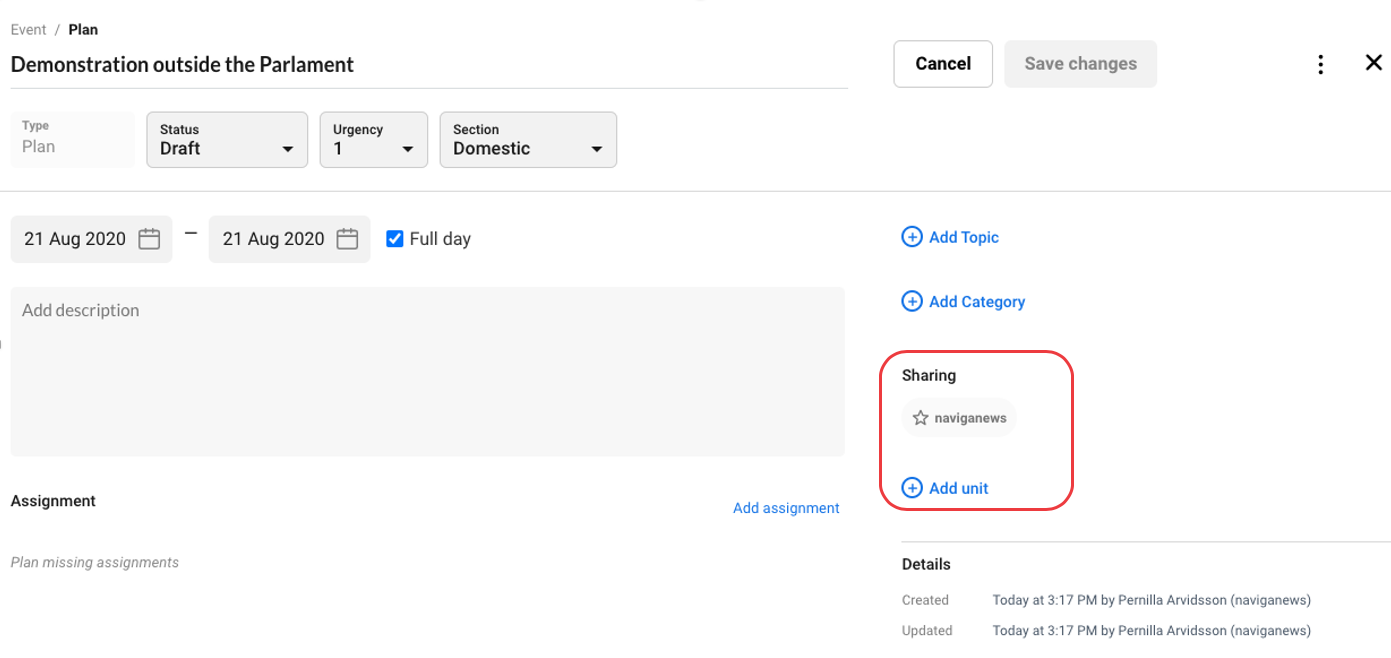
Task: Open the Status dropdown showing Draft
Action: pyautogui.click(x=227, y=139)
